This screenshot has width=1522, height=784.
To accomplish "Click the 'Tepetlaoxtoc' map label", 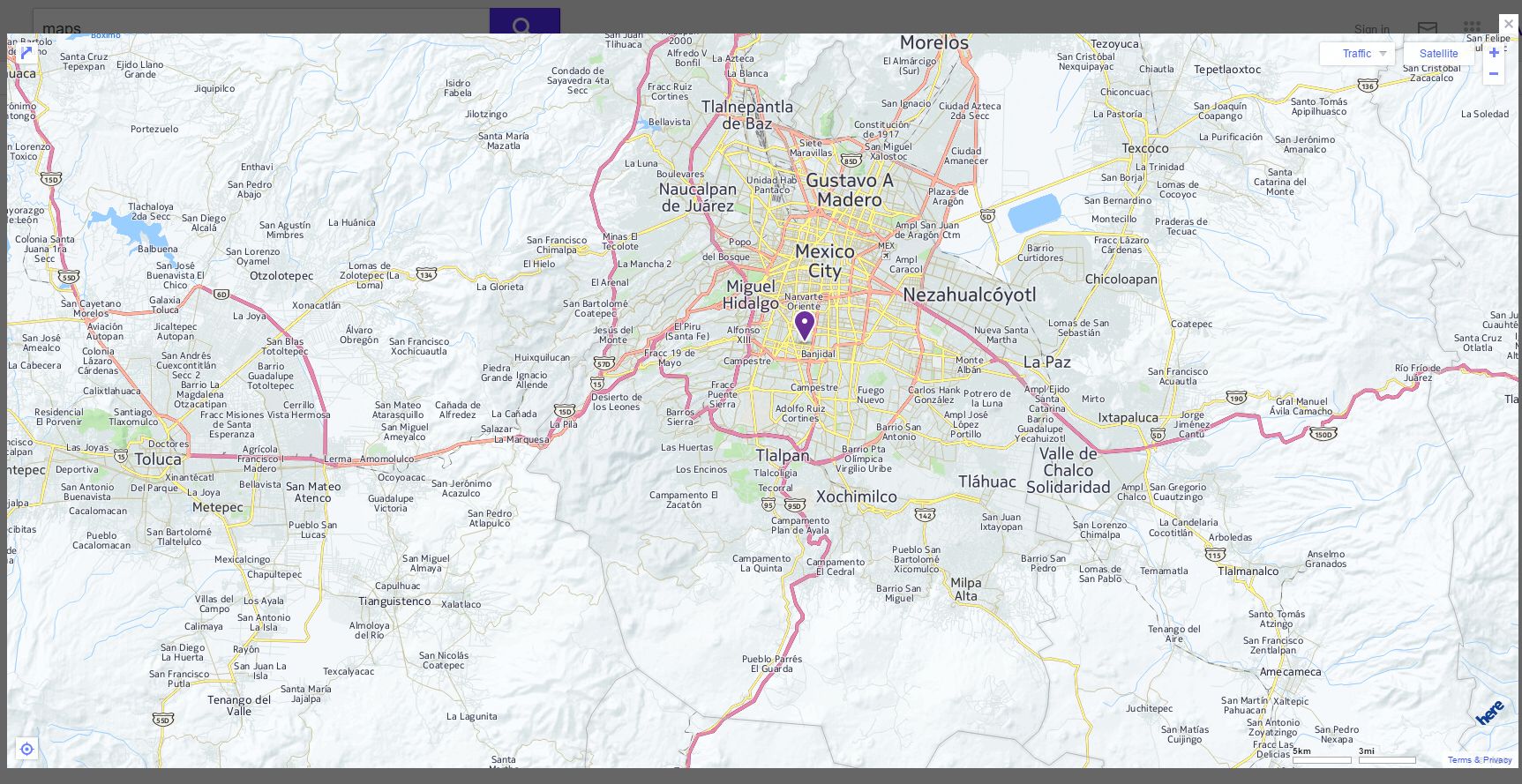I will (1227, 69).
